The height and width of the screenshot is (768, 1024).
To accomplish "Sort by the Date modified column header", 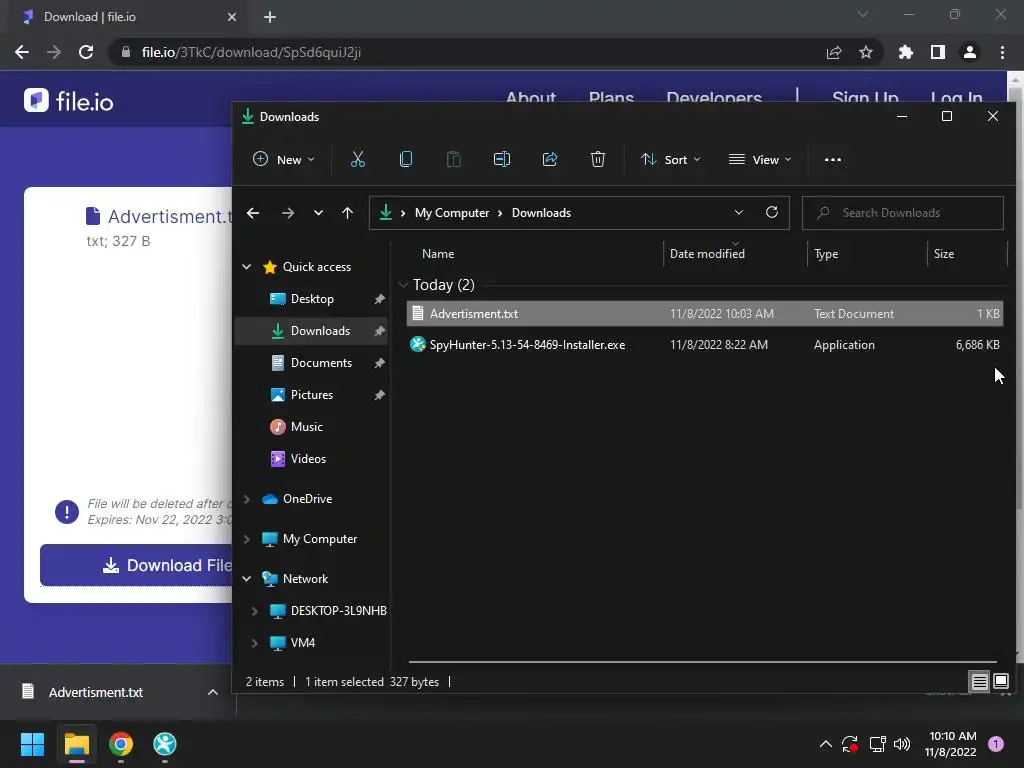I will click(x=707, y=253).
